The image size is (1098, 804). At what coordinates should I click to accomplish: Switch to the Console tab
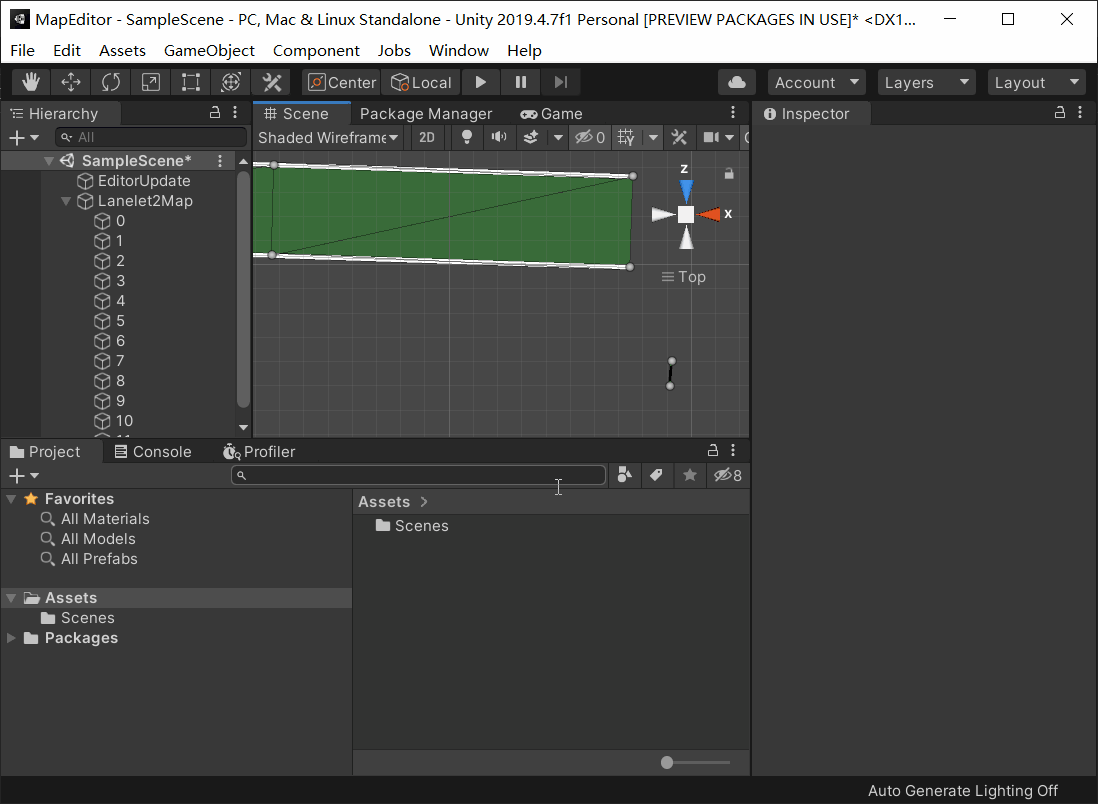(x=153, y=452)
